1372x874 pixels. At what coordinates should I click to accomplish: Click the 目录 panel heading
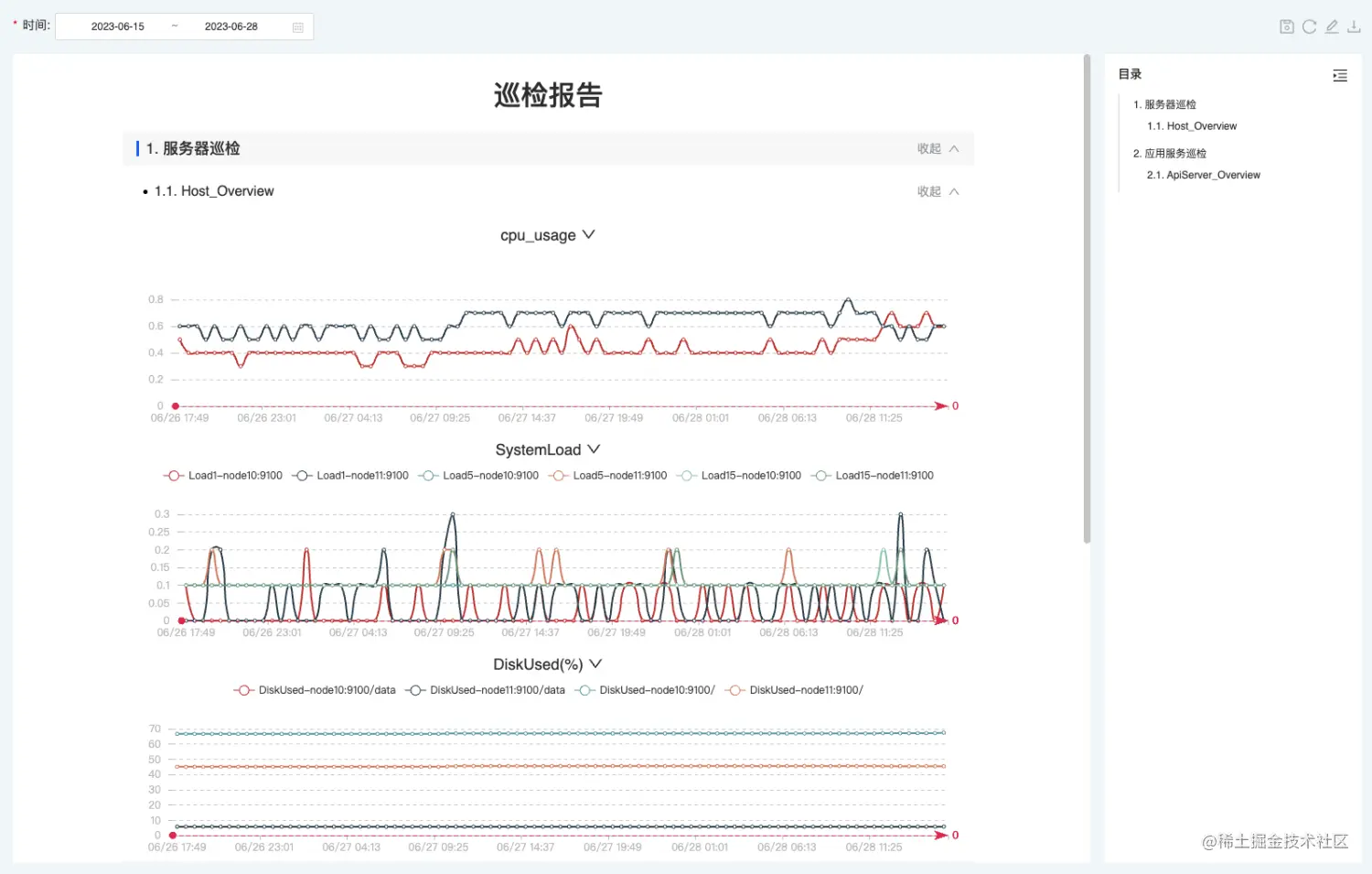(1130, 74)
